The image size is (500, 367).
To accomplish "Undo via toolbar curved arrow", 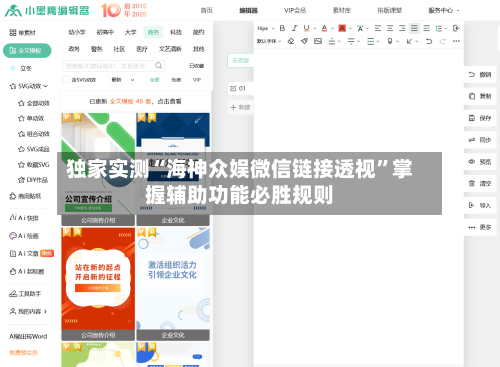I will (429, 41).
